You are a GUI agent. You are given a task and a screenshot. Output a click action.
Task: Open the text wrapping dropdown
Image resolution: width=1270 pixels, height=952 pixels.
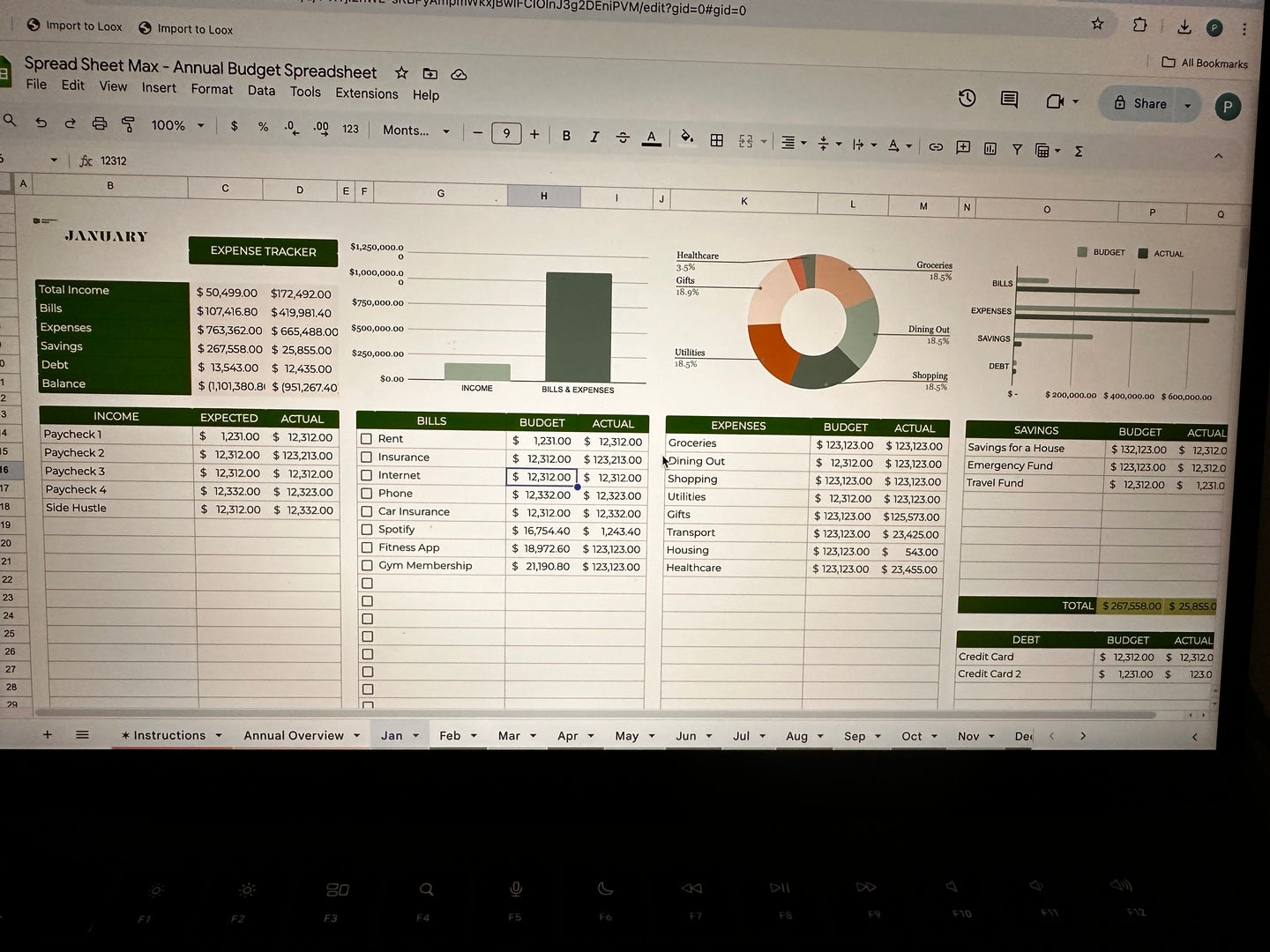pyautogui.click(x=864, y=145)
